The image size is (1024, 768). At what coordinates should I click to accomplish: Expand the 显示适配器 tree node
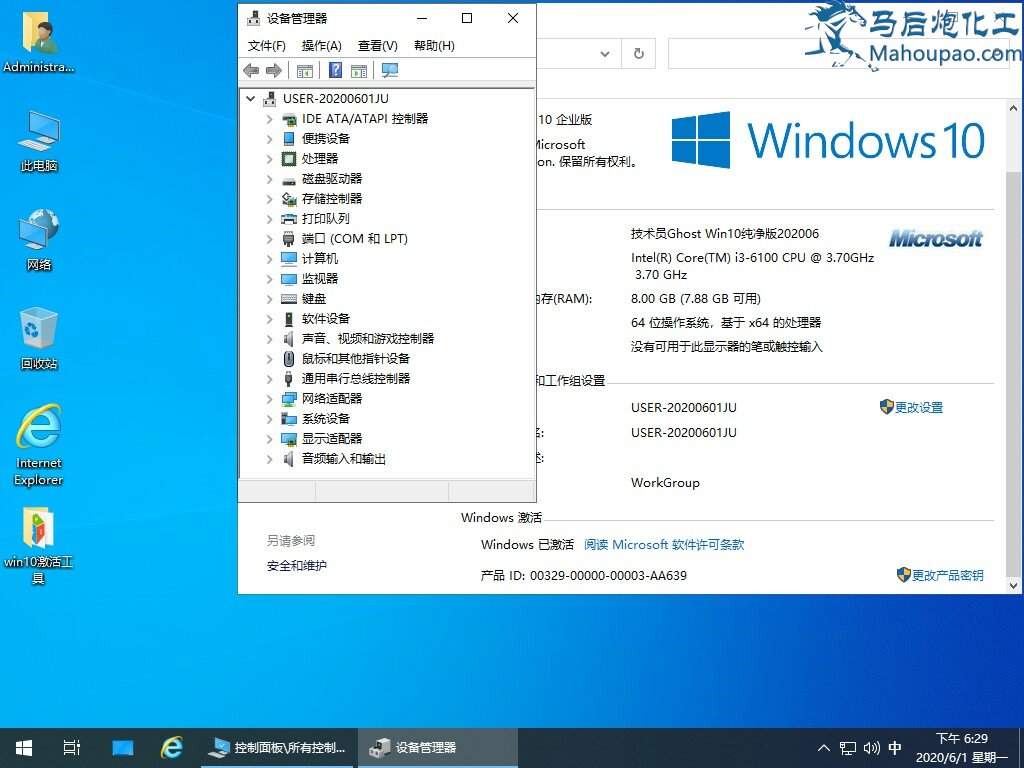pos(269,439)
